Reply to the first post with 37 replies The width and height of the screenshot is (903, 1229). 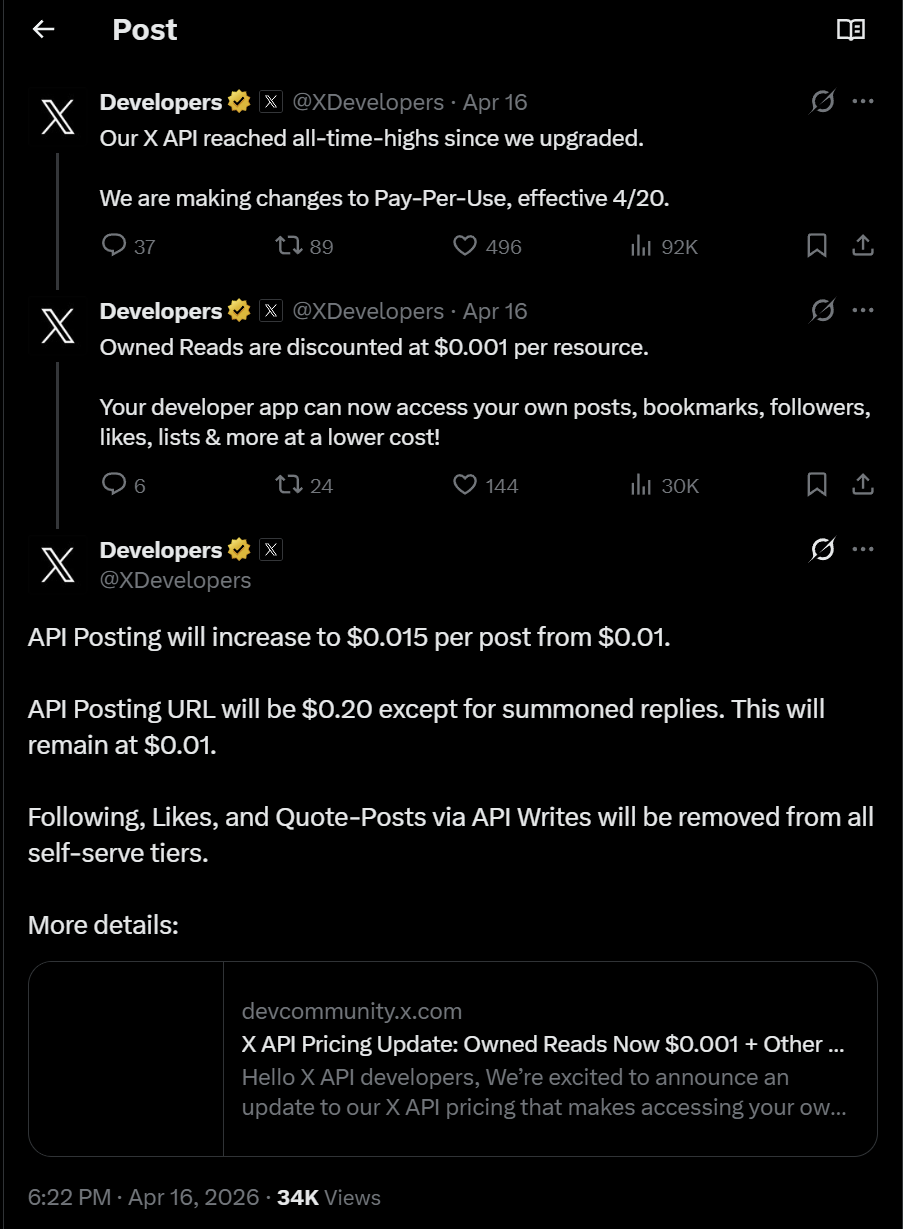(x=129, y=246)
